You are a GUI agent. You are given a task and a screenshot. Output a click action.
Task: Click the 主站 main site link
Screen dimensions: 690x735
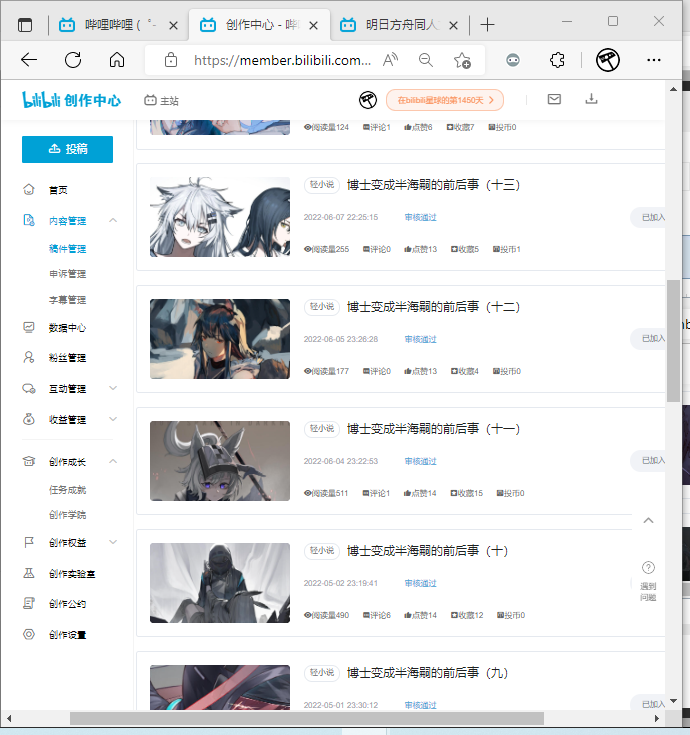[x=162, y=100]
